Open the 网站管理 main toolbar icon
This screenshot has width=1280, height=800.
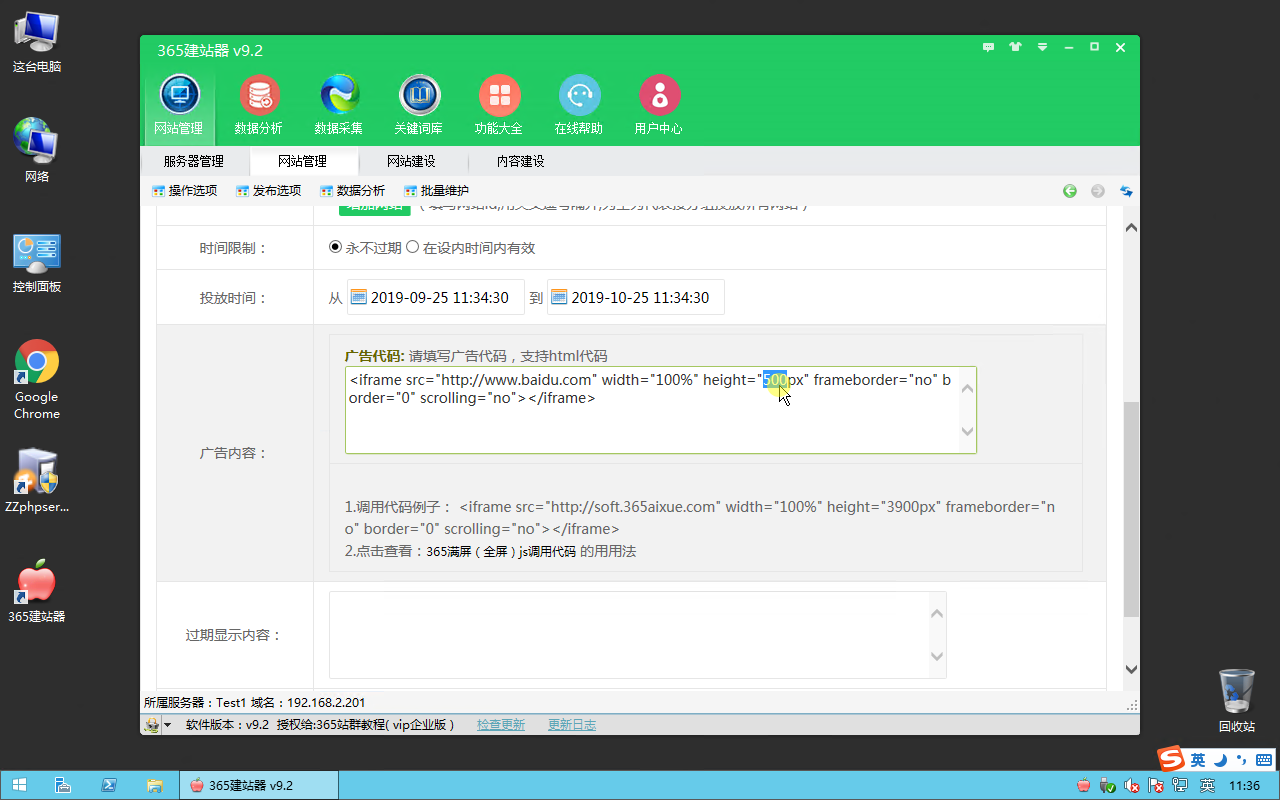point(179,104)
